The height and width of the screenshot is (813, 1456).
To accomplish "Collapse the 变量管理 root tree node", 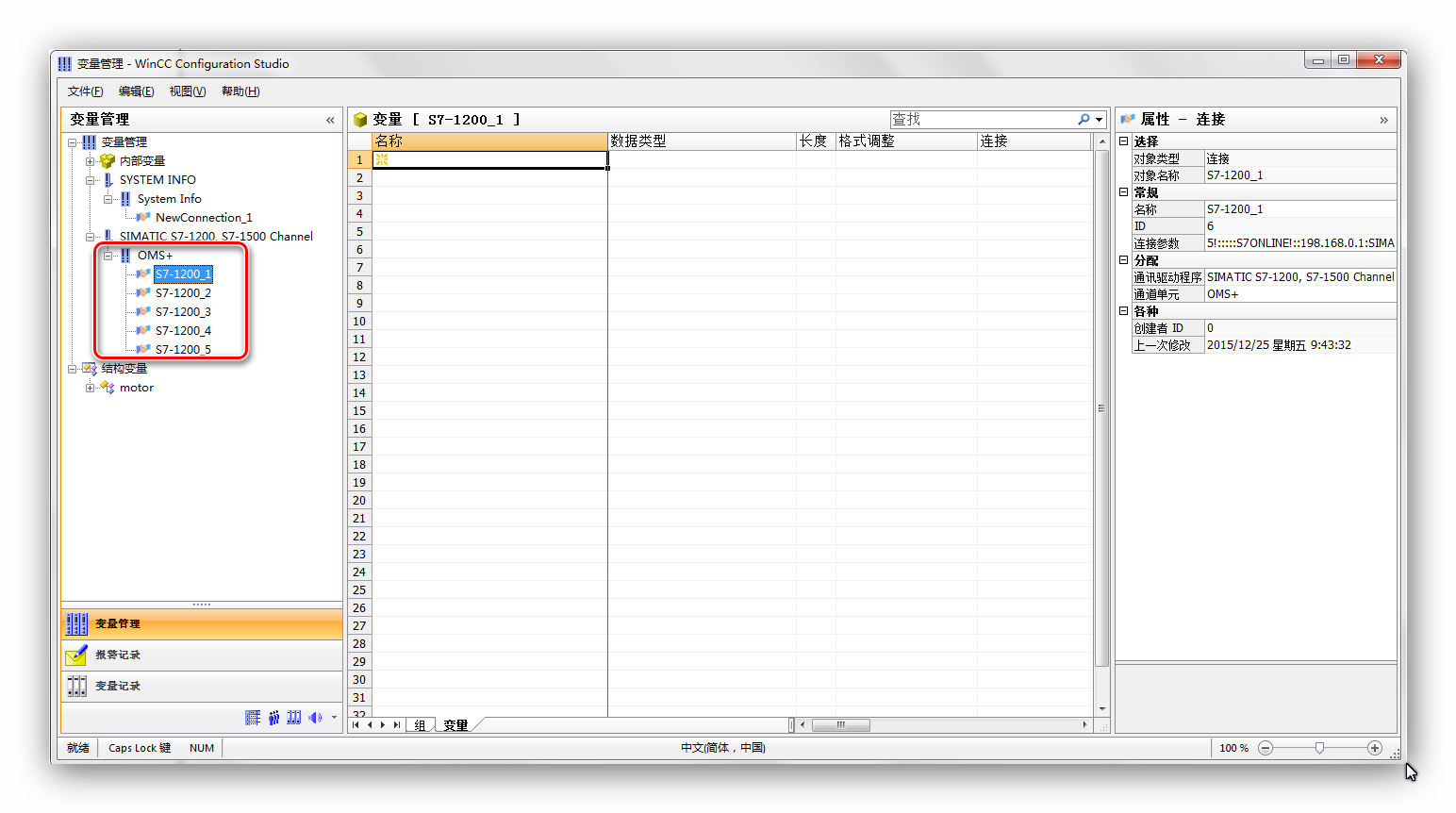I will (x=73, y=142).
